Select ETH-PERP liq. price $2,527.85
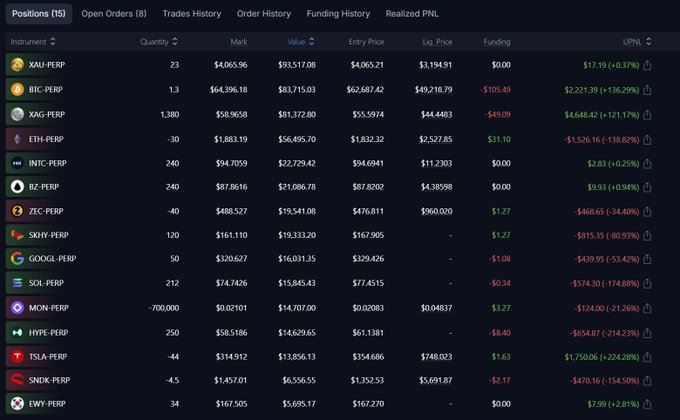680x420 pixels. (435, 139)
